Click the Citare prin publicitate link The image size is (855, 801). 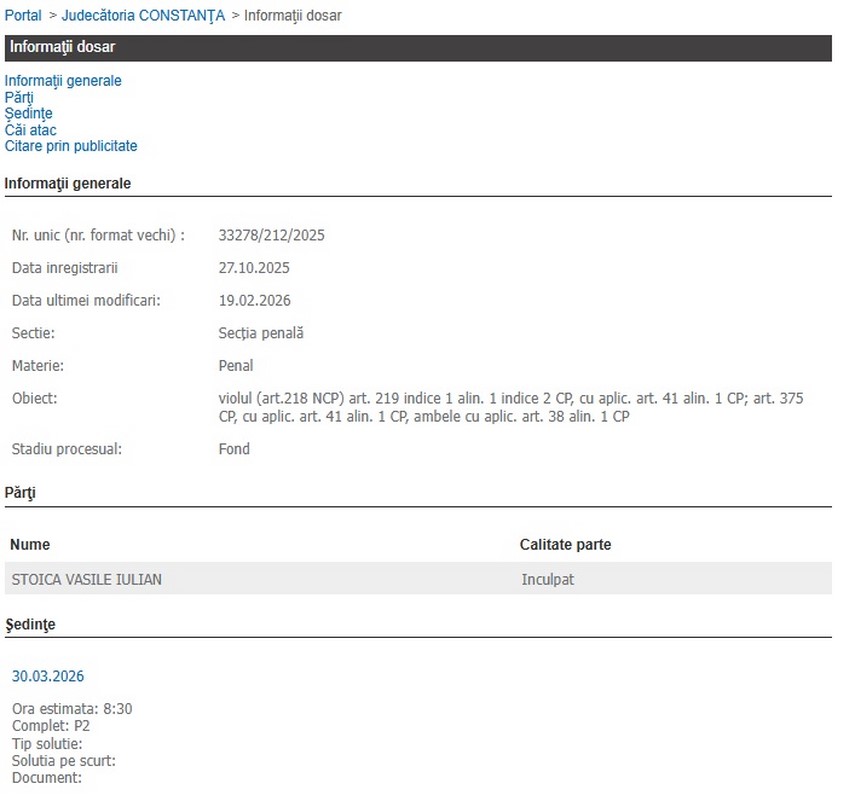pos(71,146)
